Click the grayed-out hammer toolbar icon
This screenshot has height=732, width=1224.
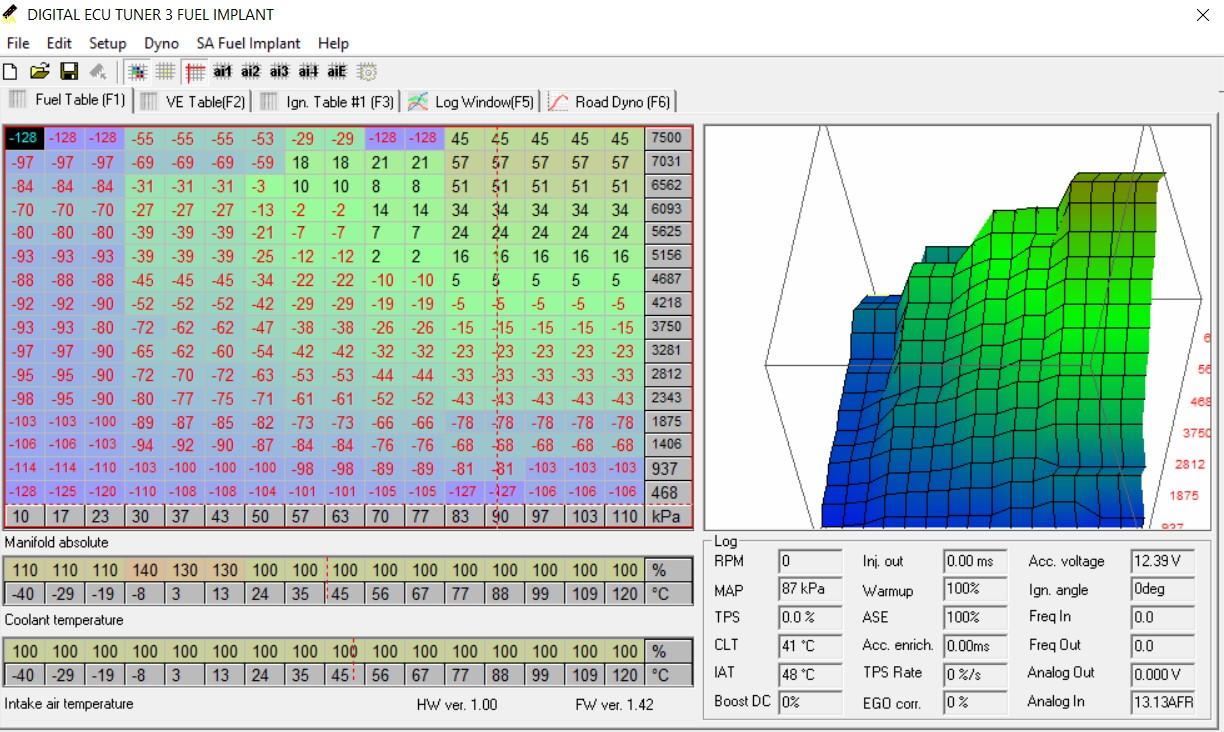98,72
